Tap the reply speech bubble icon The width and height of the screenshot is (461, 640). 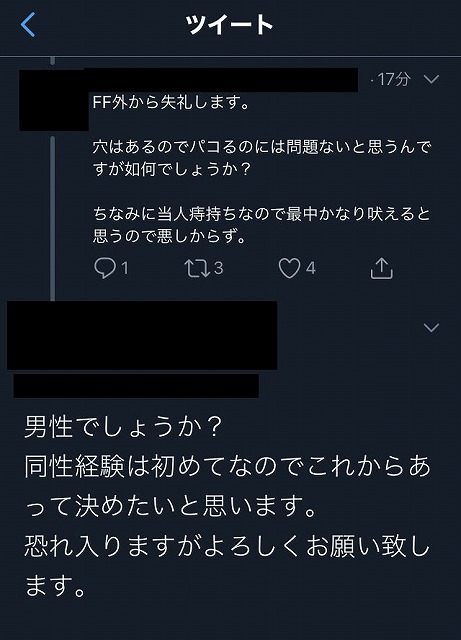click(x=105, y=268)
